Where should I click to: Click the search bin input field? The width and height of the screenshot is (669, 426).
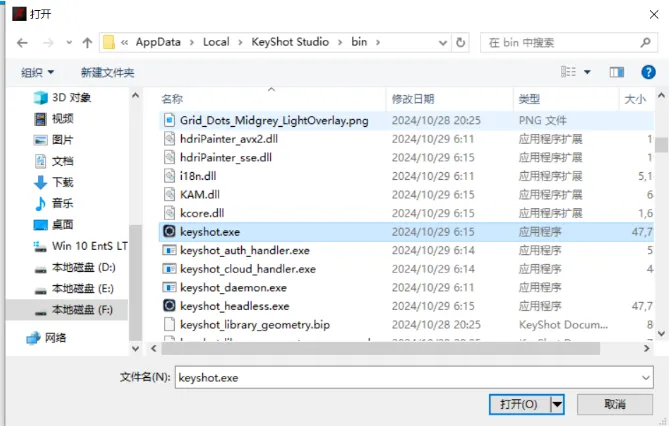569,43
